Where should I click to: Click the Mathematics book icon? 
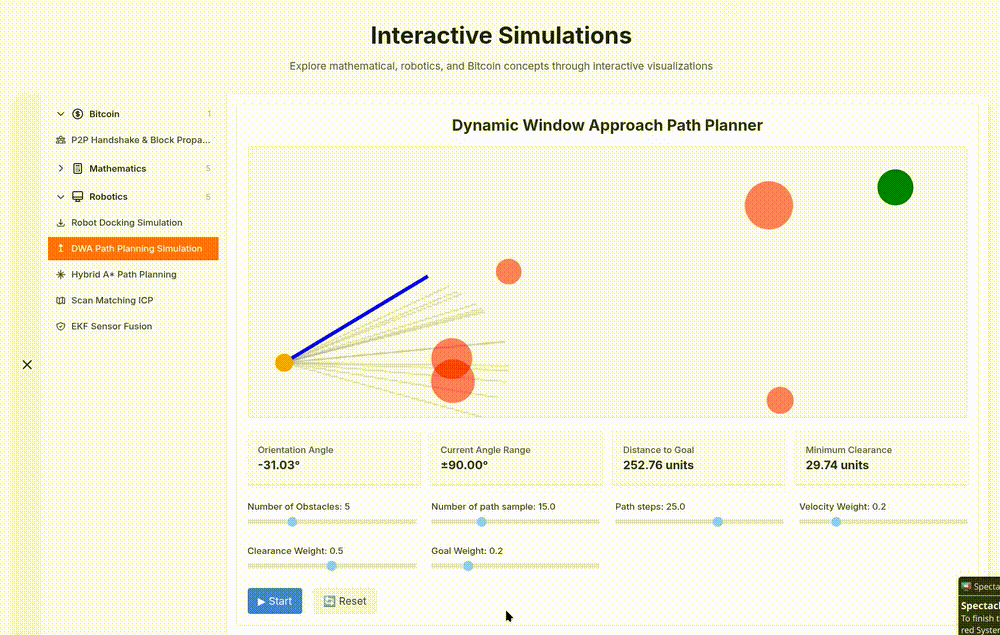(79, 168)
